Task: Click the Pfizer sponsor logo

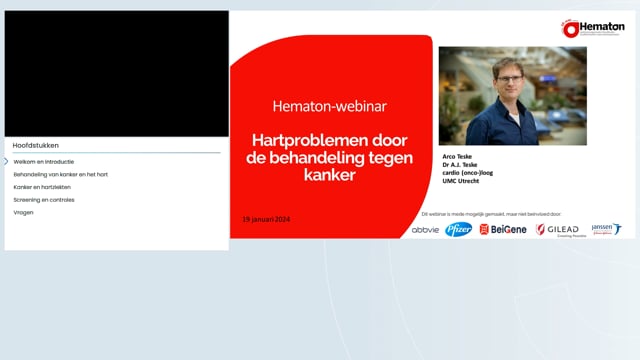Action: click(458, 229)
